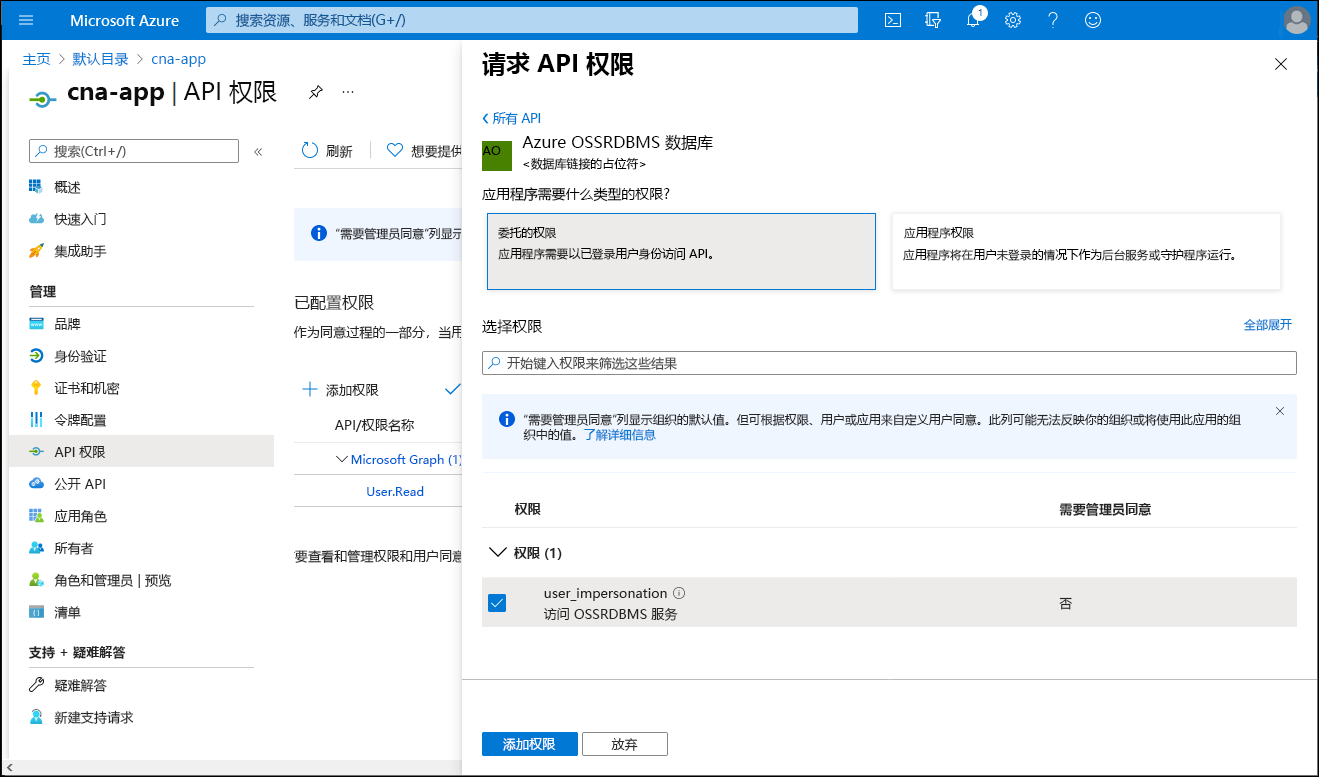Click the 应用角色 icon
Image resolution: width=1319 pixels, height=777 pixels.
[x=36, y=516]
